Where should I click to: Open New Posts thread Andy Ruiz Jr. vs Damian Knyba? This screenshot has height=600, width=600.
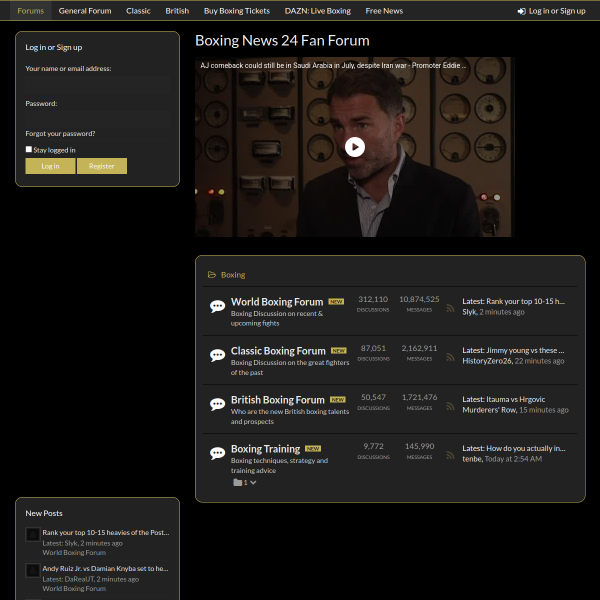tap(105, 568)
